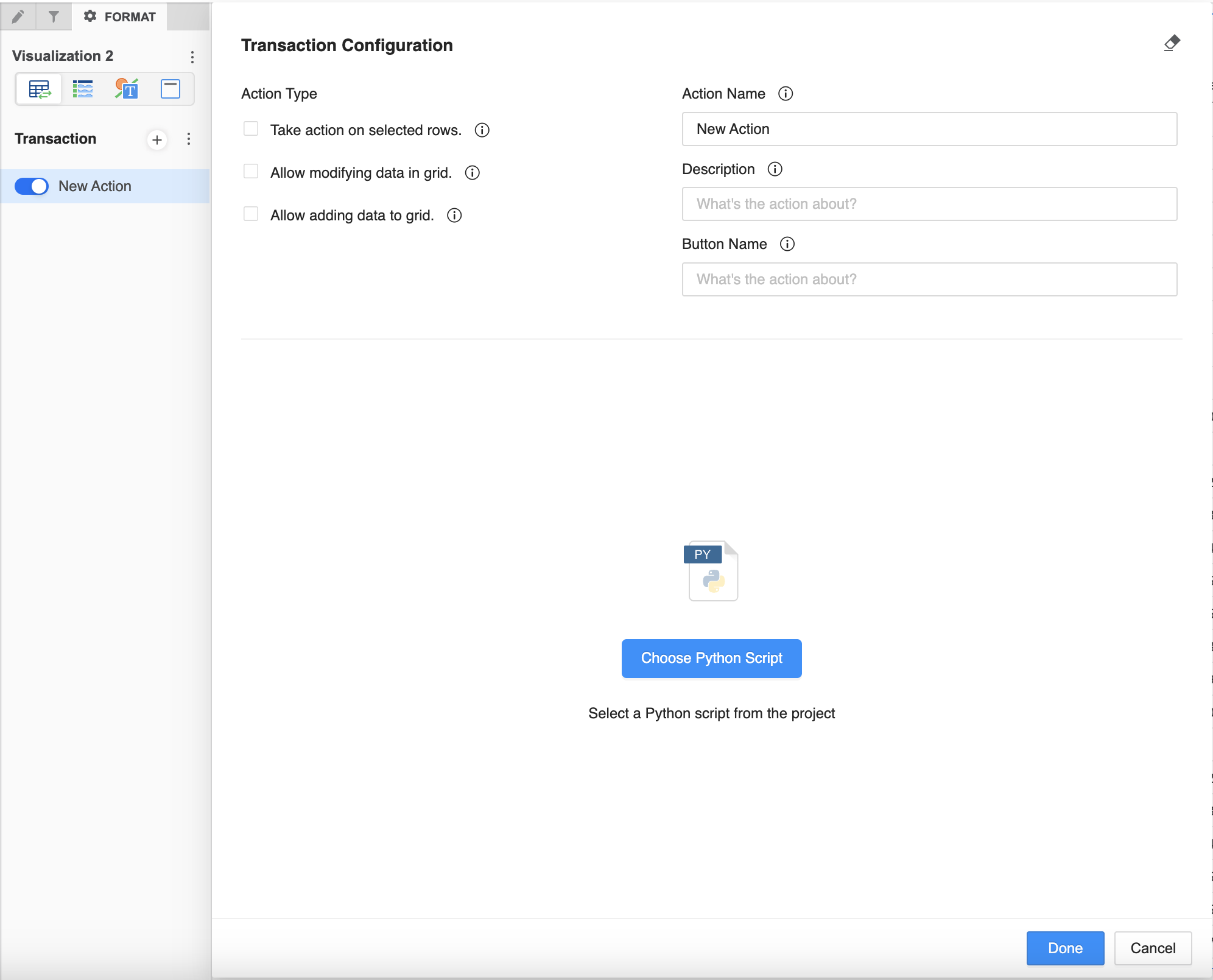The width and height of the screenshot is (1213, 980).
Task: Click info icon beside Button Name
Action: pyautogui.click(x=787, y=244)
